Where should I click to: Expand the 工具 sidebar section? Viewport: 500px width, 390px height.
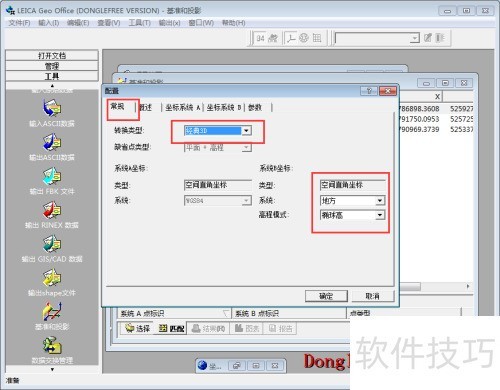(x=52, y=76)
